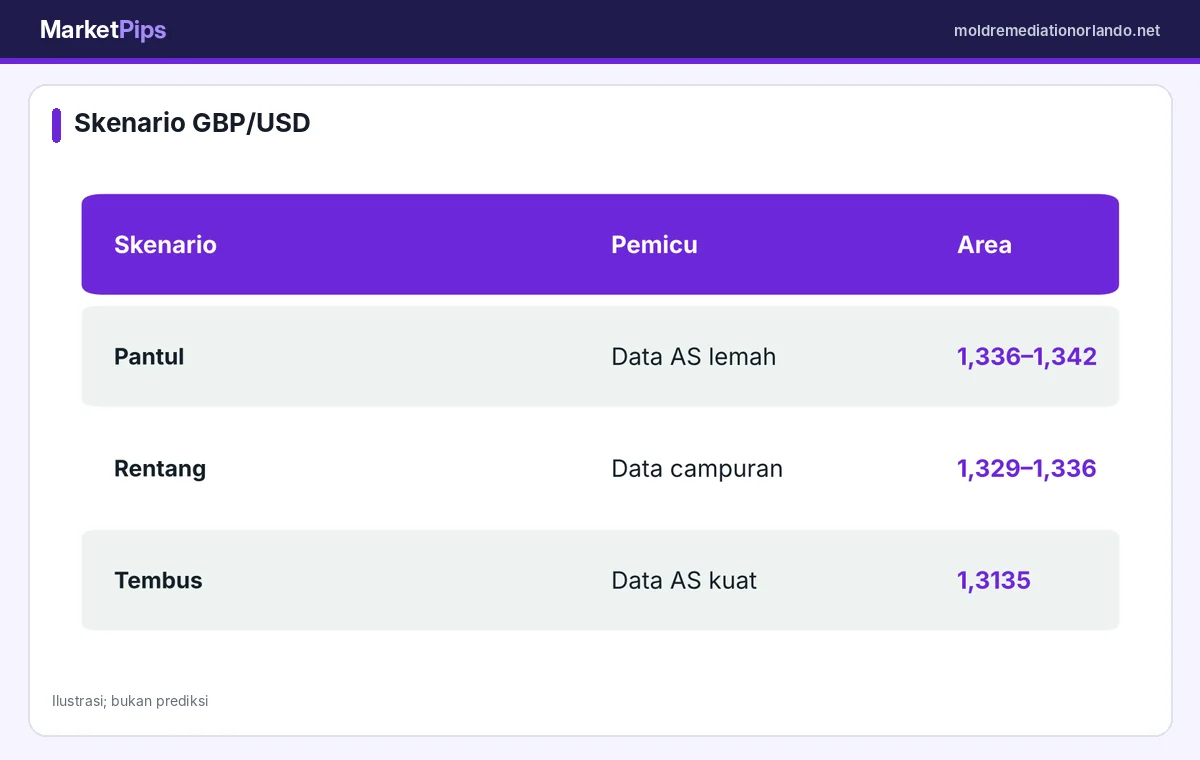Click the Ilustrasi; bukan prediksi footnote
Screen dimensions: 1200x760
pos(130,701)
